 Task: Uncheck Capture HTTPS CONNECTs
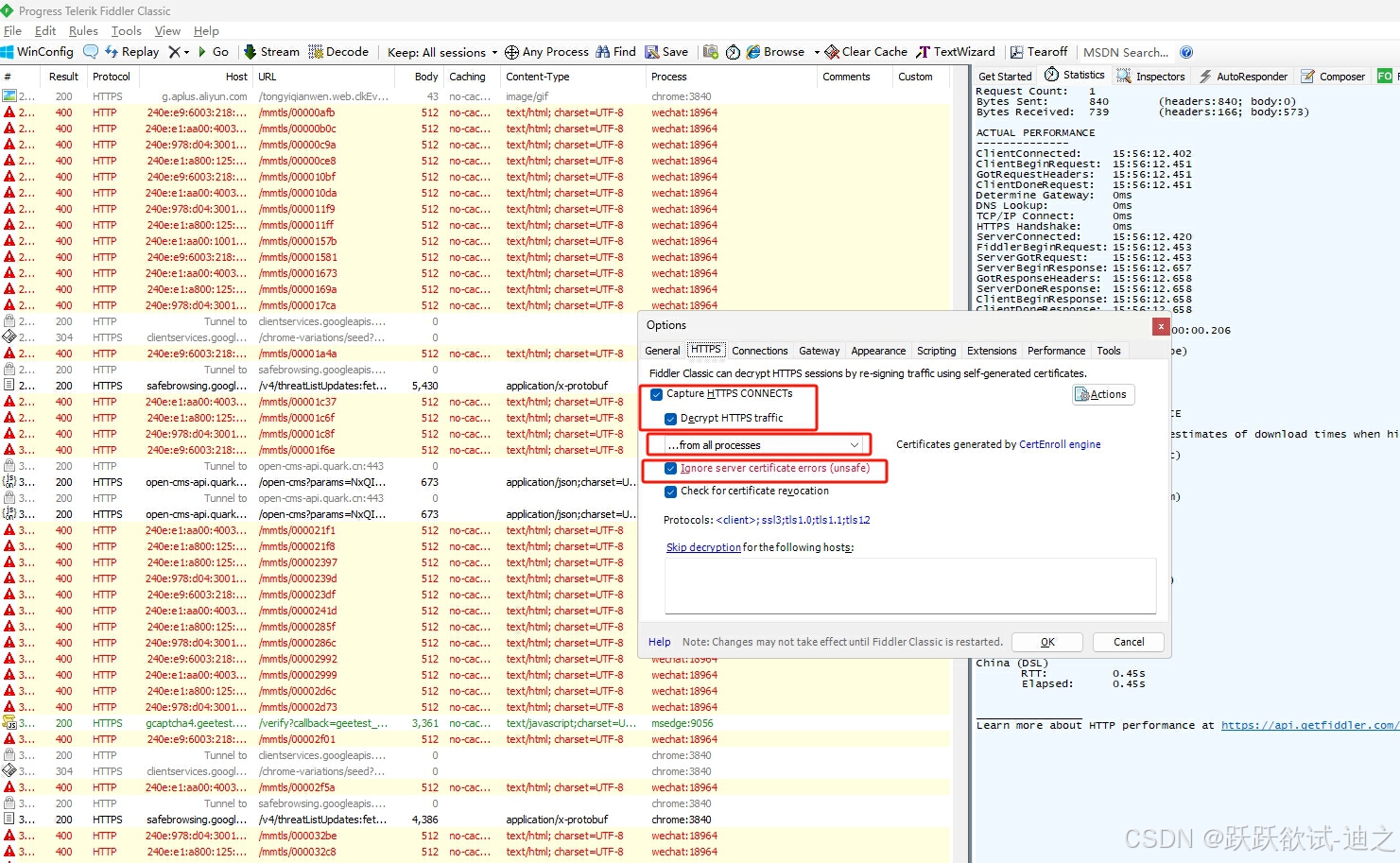tap(656, 394)
